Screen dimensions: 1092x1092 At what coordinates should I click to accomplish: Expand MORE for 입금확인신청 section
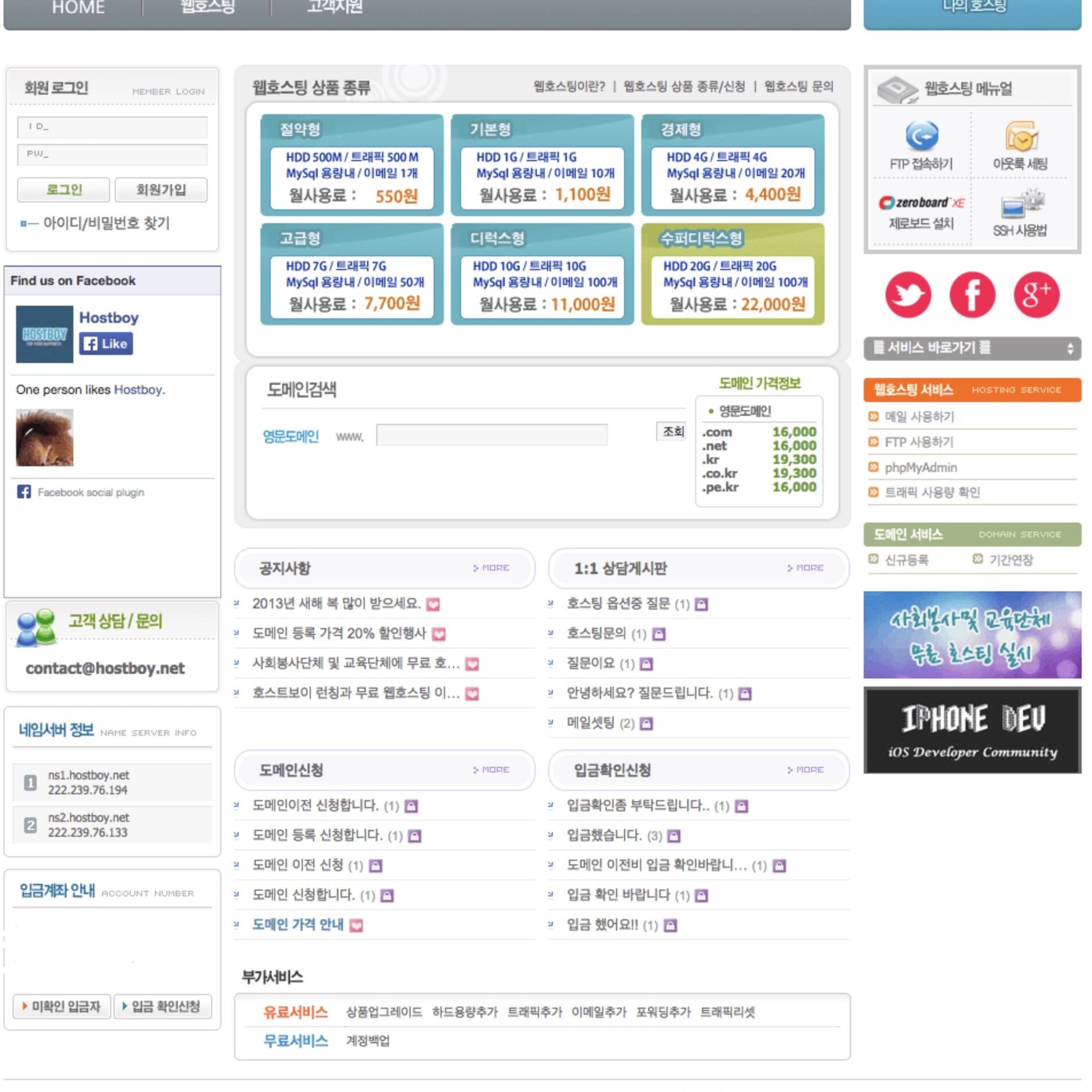[x=806, y=770]
